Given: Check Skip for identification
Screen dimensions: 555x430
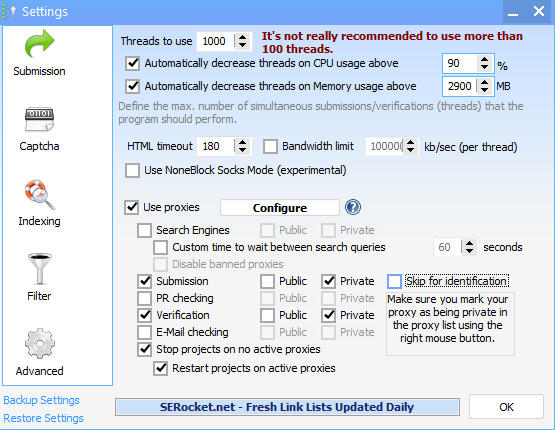Looking at the screenshot, I should point(394,281).
